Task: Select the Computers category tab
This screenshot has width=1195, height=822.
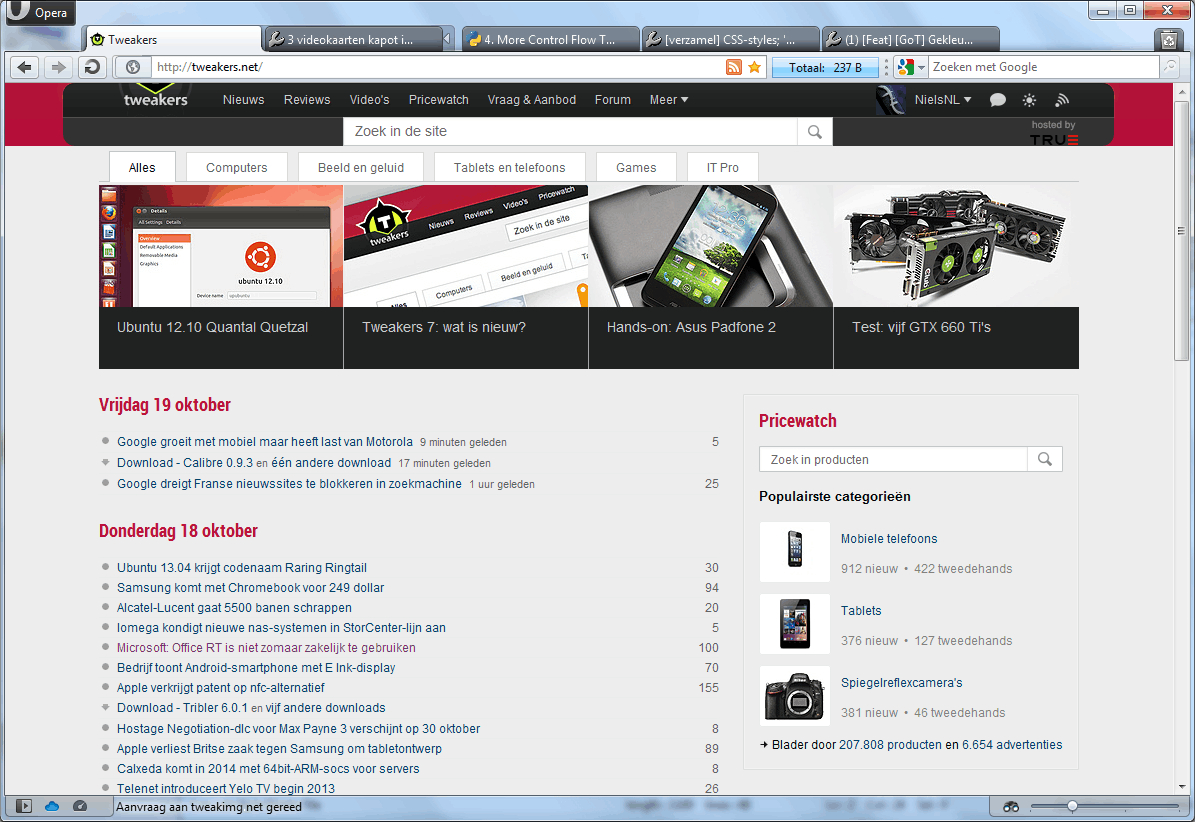Action: coord(236,168)
